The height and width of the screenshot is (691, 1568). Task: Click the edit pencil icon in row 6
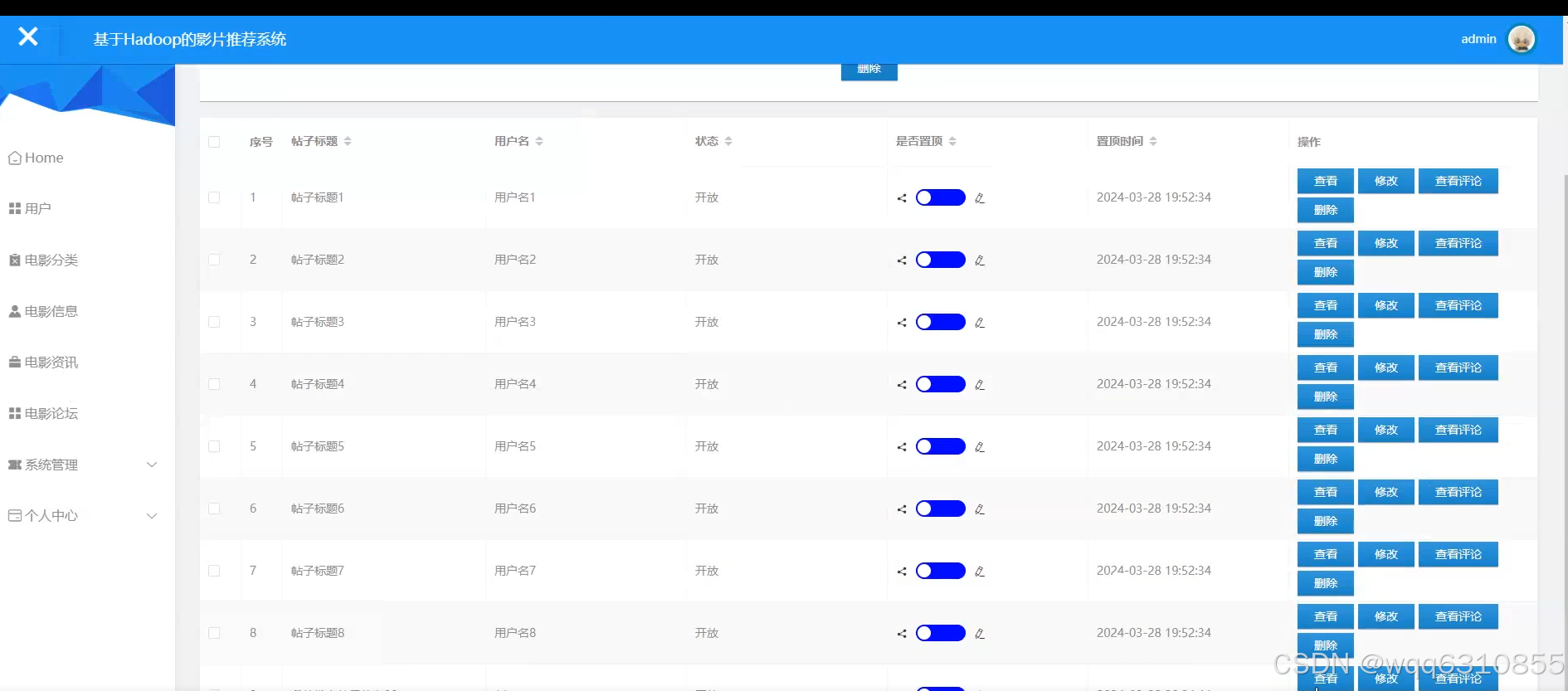(980, 509)
